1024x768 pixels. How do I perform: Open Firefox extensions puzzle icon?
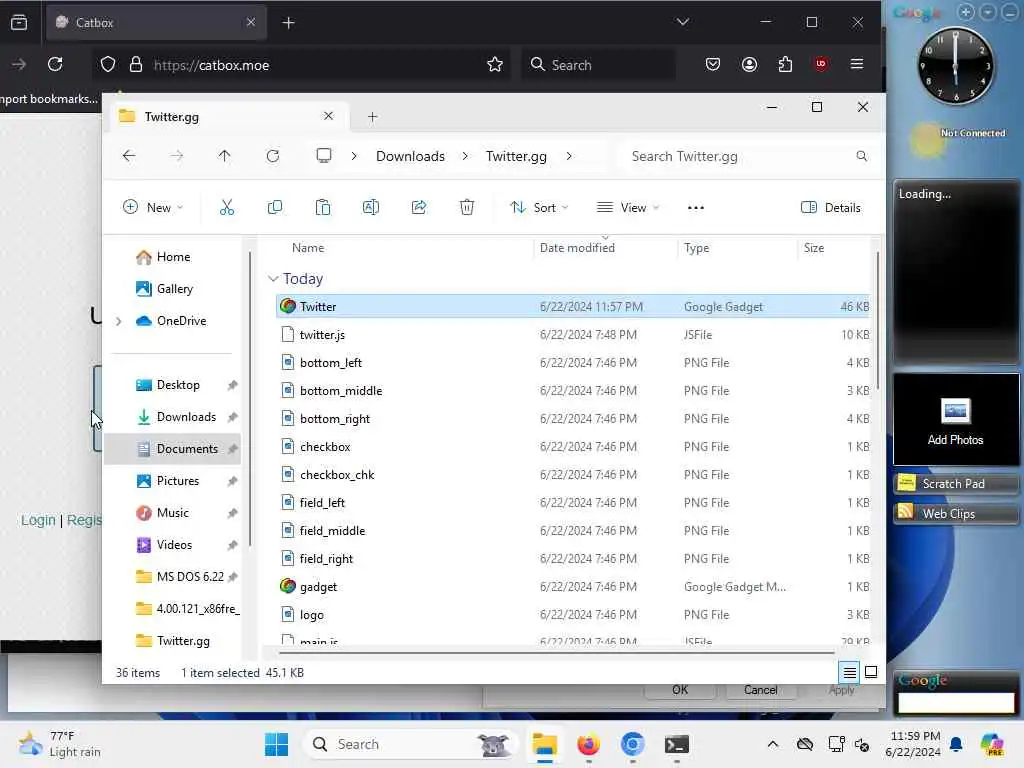tap(785, 64)
